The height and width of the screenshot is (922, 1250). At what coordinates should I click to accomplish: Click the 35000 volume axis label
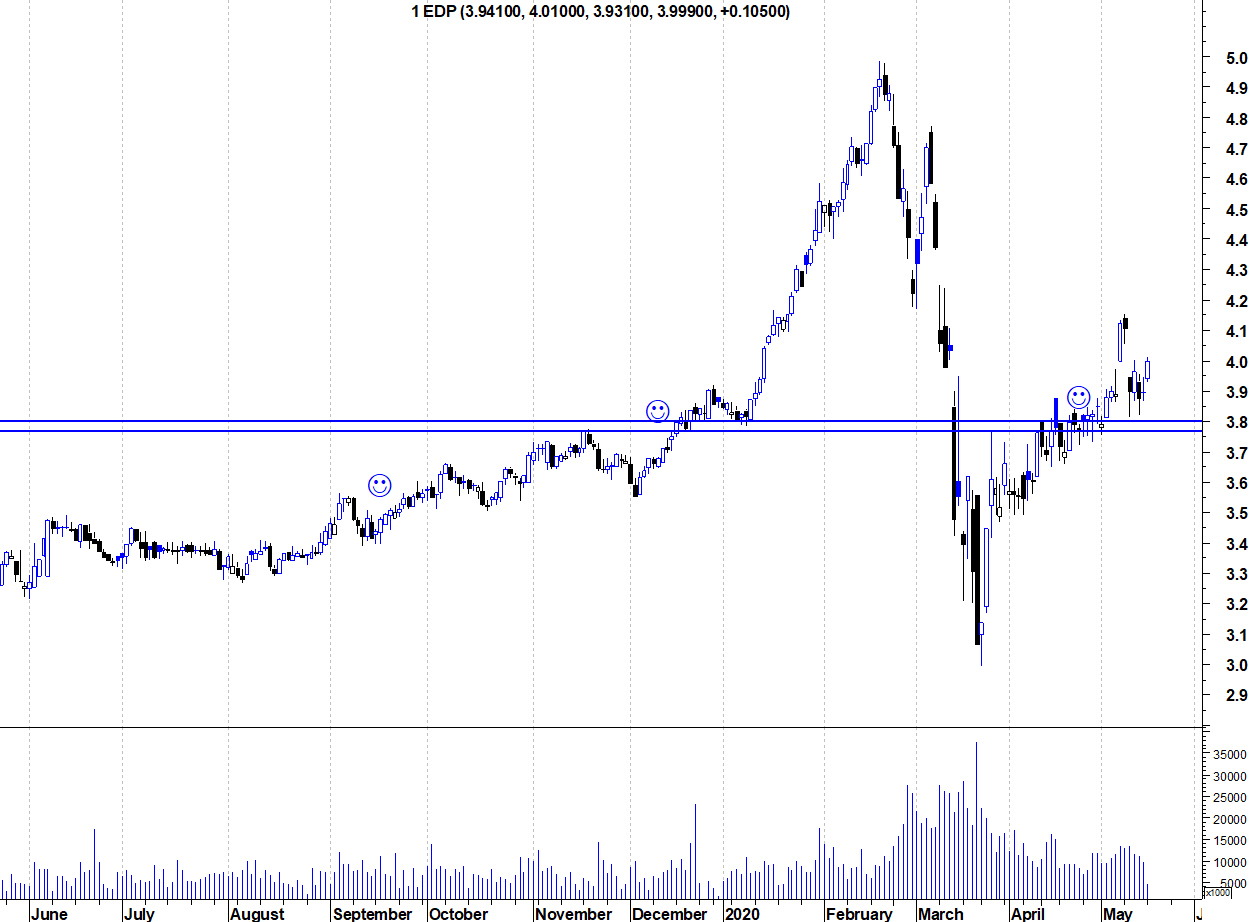click(1231, 754)
